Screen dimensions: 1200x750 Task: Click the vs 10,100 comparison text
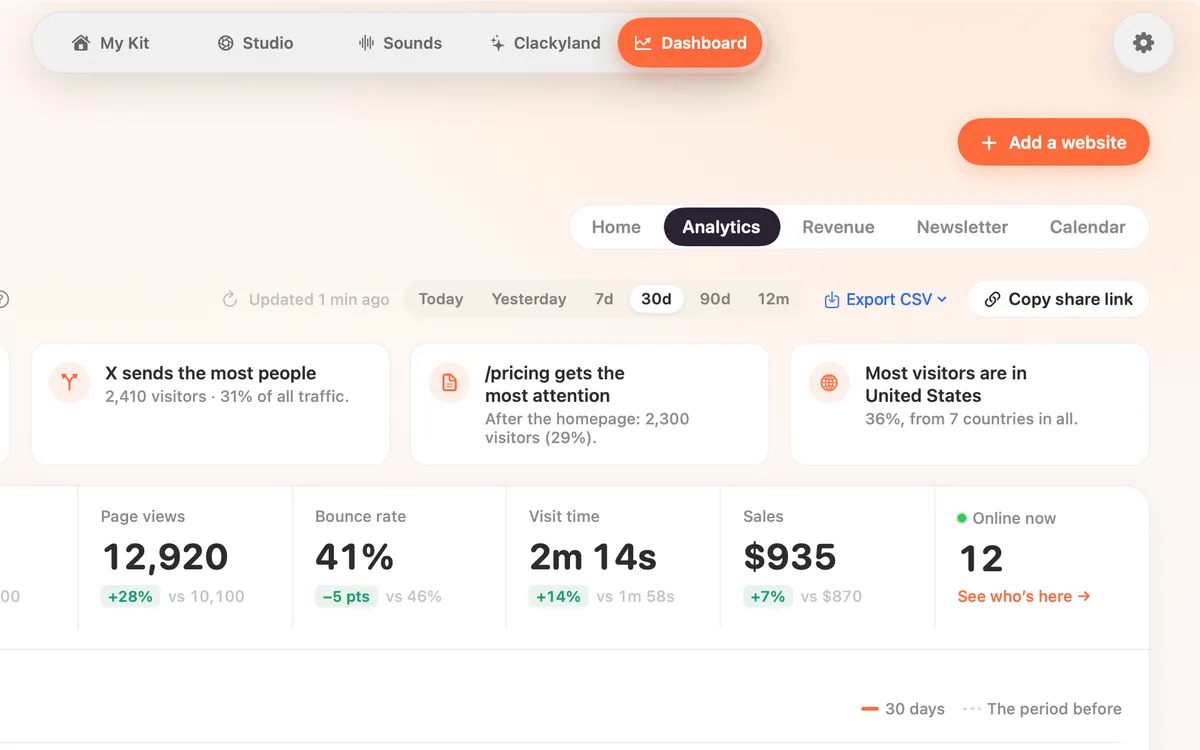206,596
